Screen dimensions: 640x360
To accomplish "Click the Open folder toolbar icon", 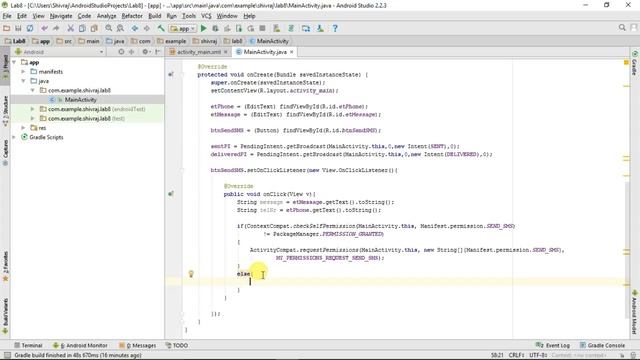I will (7, 28).
